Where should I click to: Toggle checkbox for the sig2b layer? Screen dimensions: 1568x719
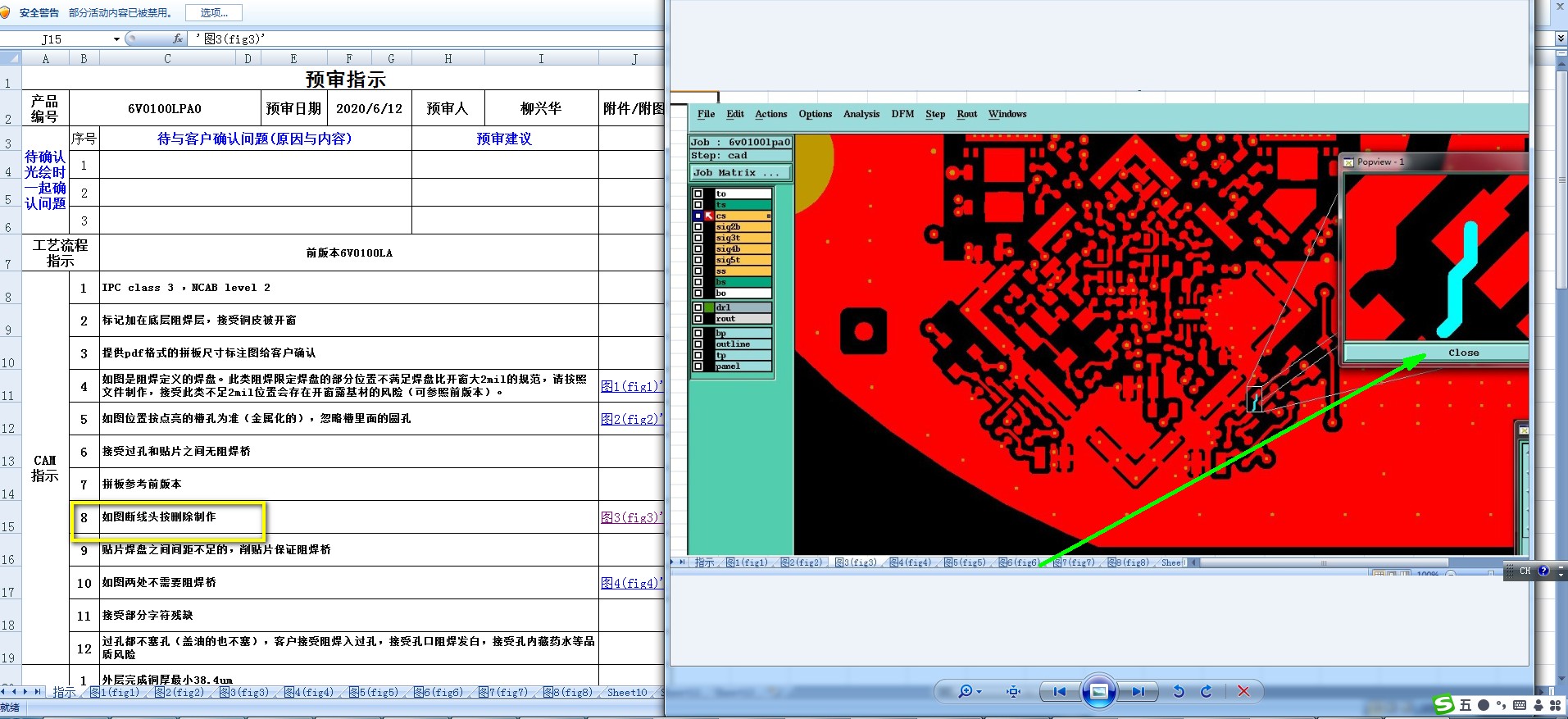point(698,227)
